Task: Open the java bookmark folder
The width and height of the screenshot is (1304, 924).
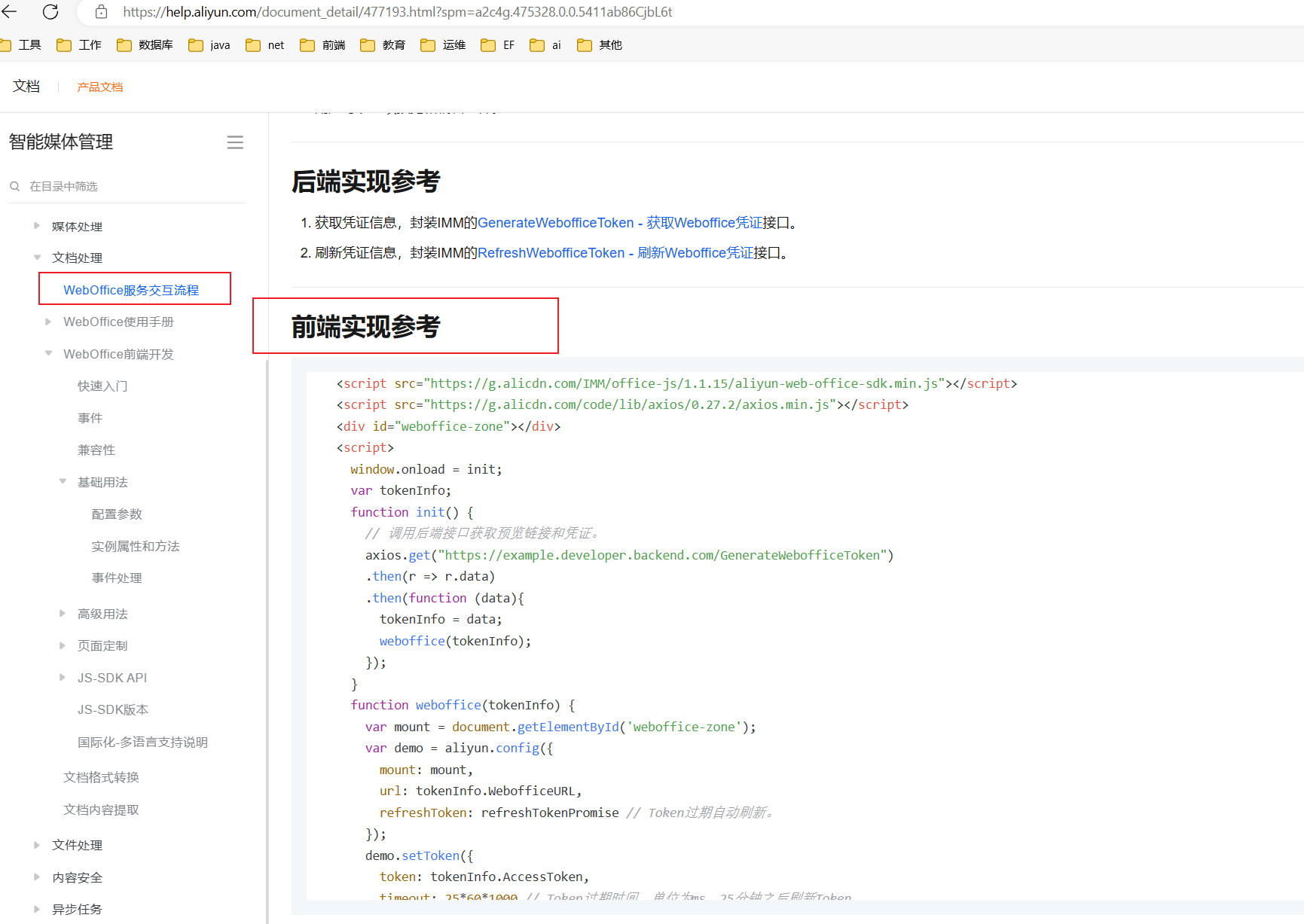Action: 209,45
